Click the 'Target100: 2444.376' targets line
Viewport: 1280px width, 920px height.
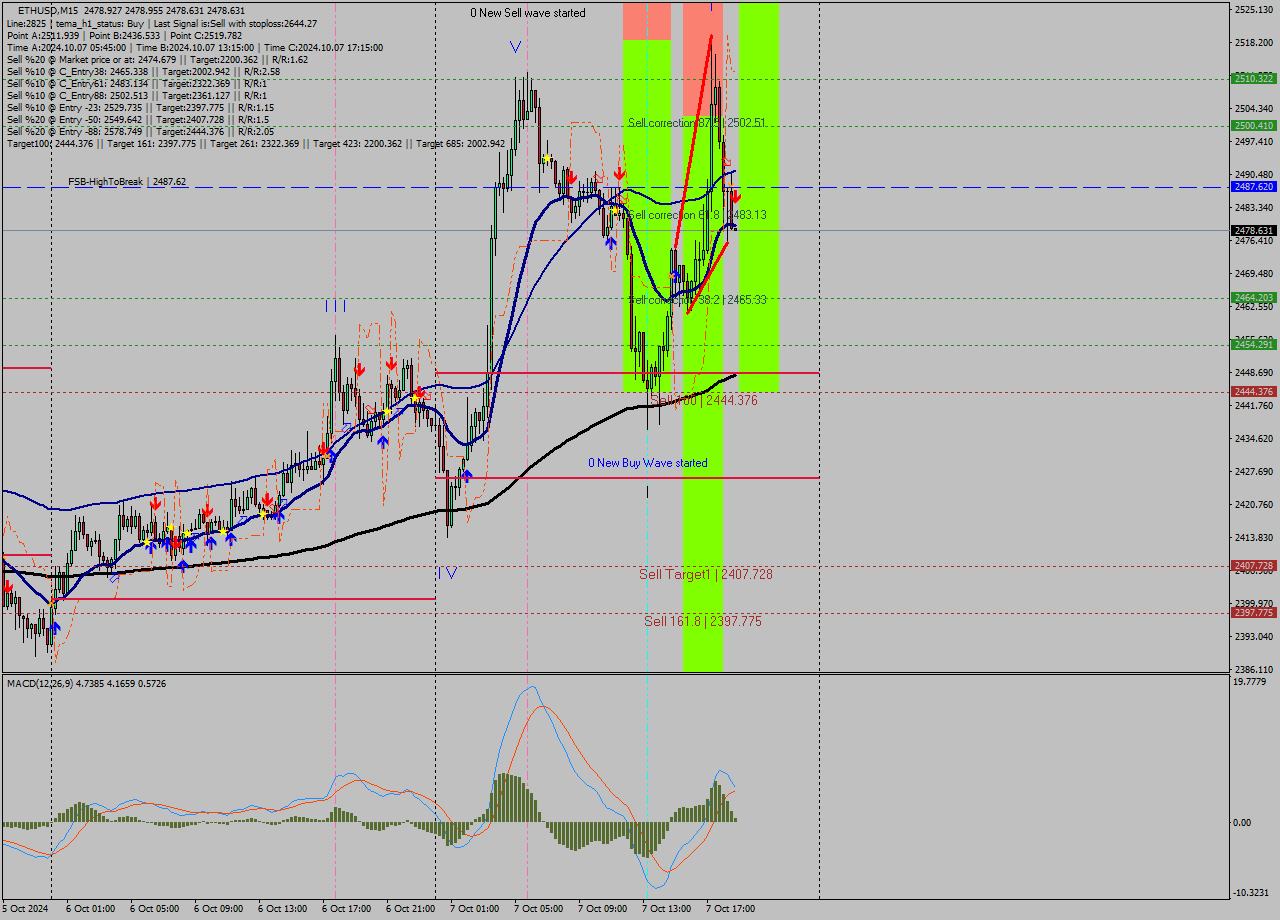pyautogui.click(x=256, y=143)
